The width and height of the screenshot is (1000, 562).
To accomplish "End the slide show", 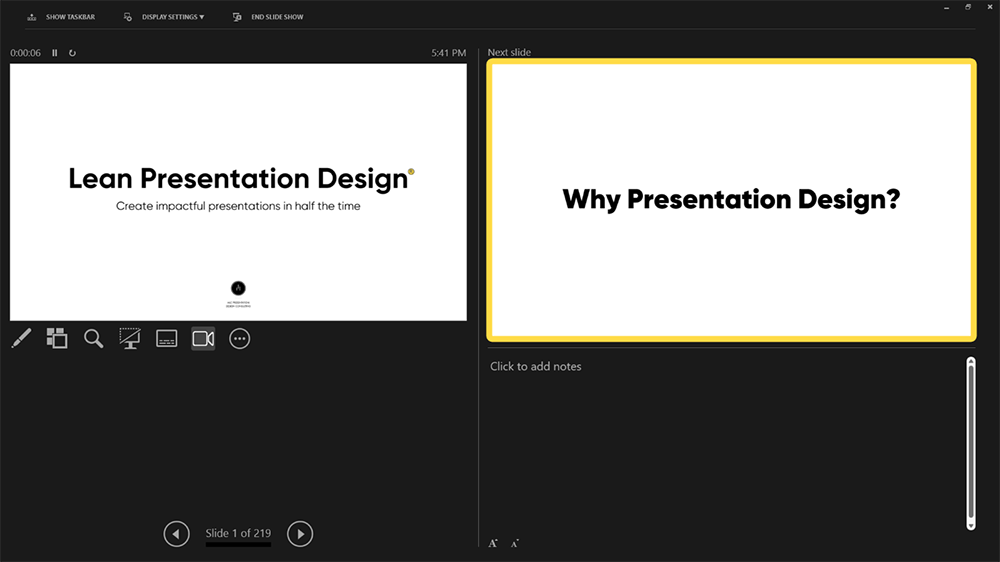I will coord(268,17).
